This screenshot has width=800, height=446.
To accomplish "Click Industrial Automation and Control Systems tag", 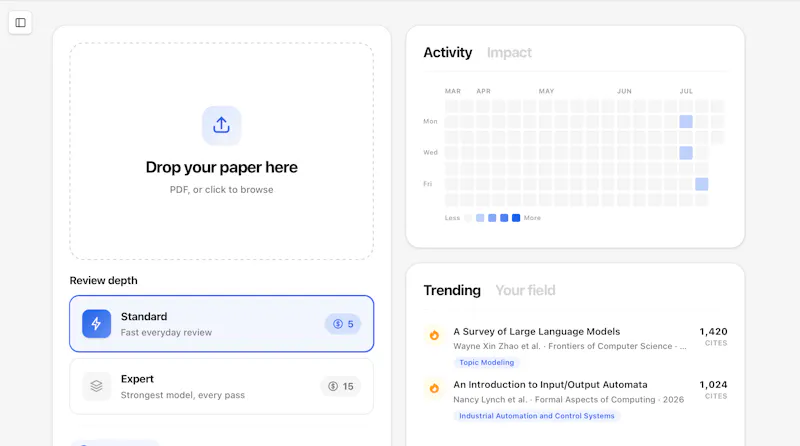I will (537, 416).
